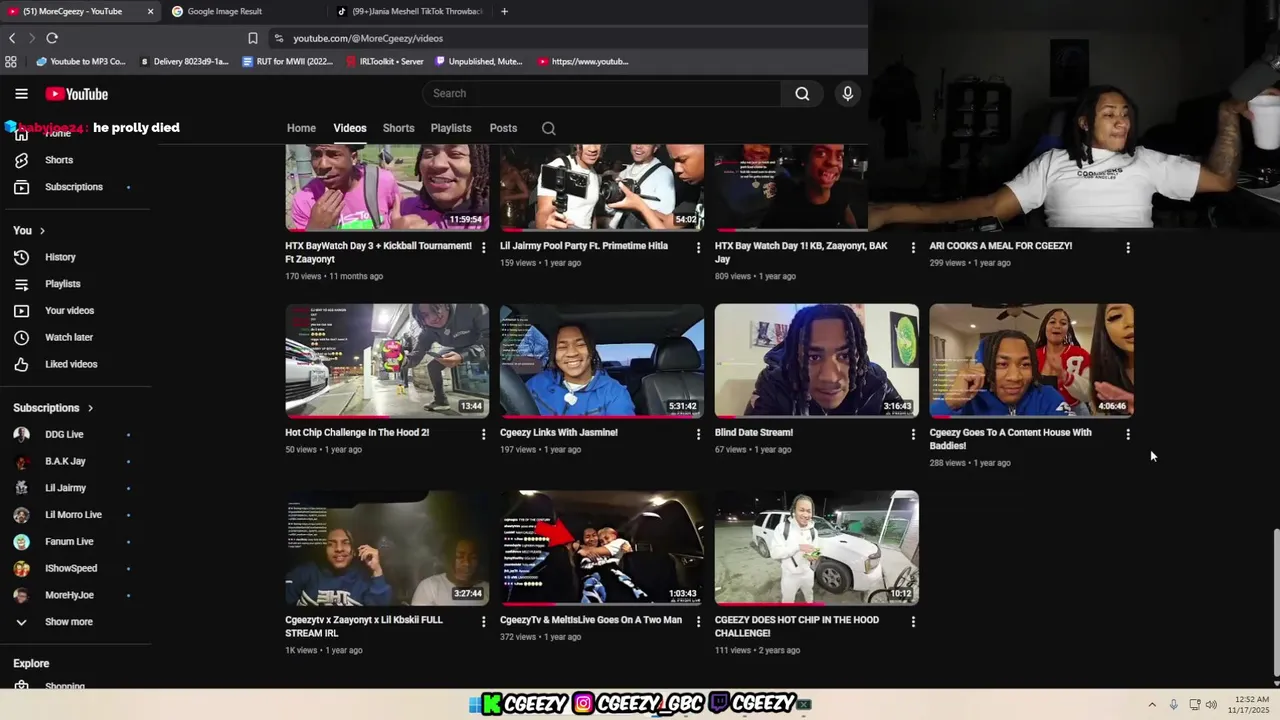Open a new browser tab

click(x=504, y=11)
